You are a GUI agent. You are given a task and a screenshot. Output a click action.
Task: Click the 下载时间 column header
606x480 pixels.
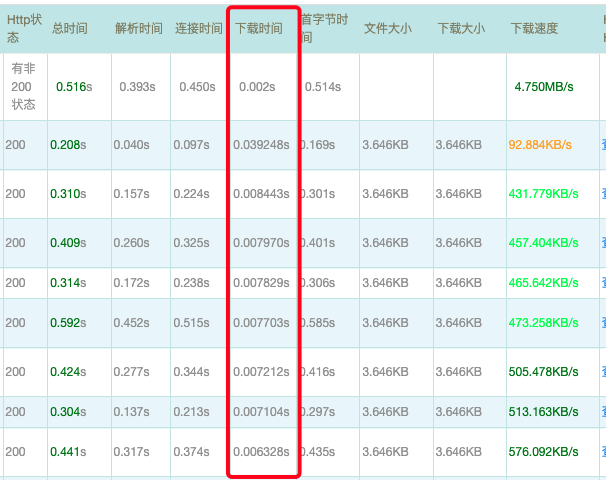[260, 29]
